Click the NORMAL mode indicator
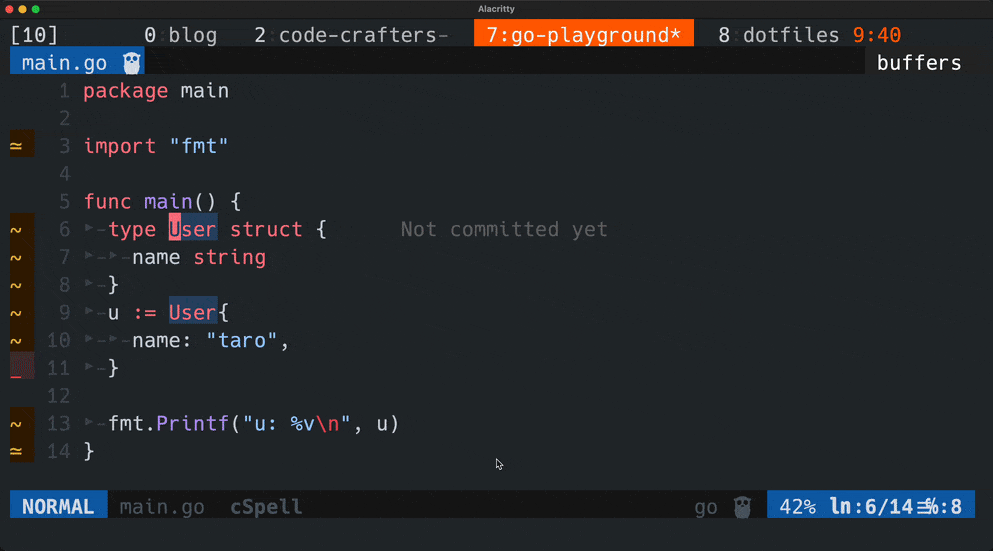993x551 pixels. click(58, 507)
